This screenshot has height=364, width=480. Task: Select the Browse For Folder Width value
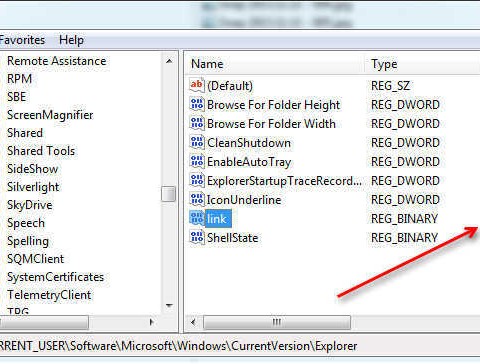point(271,124)
